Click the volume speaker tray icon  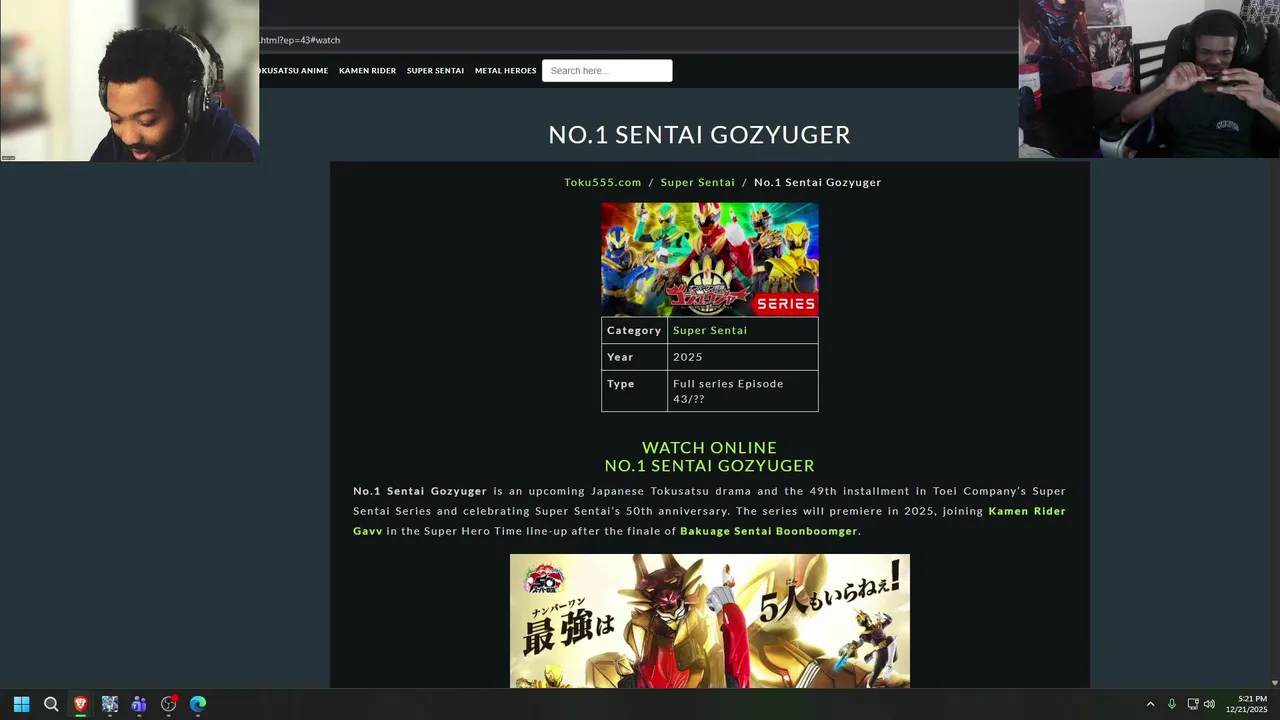[1209, 704]
